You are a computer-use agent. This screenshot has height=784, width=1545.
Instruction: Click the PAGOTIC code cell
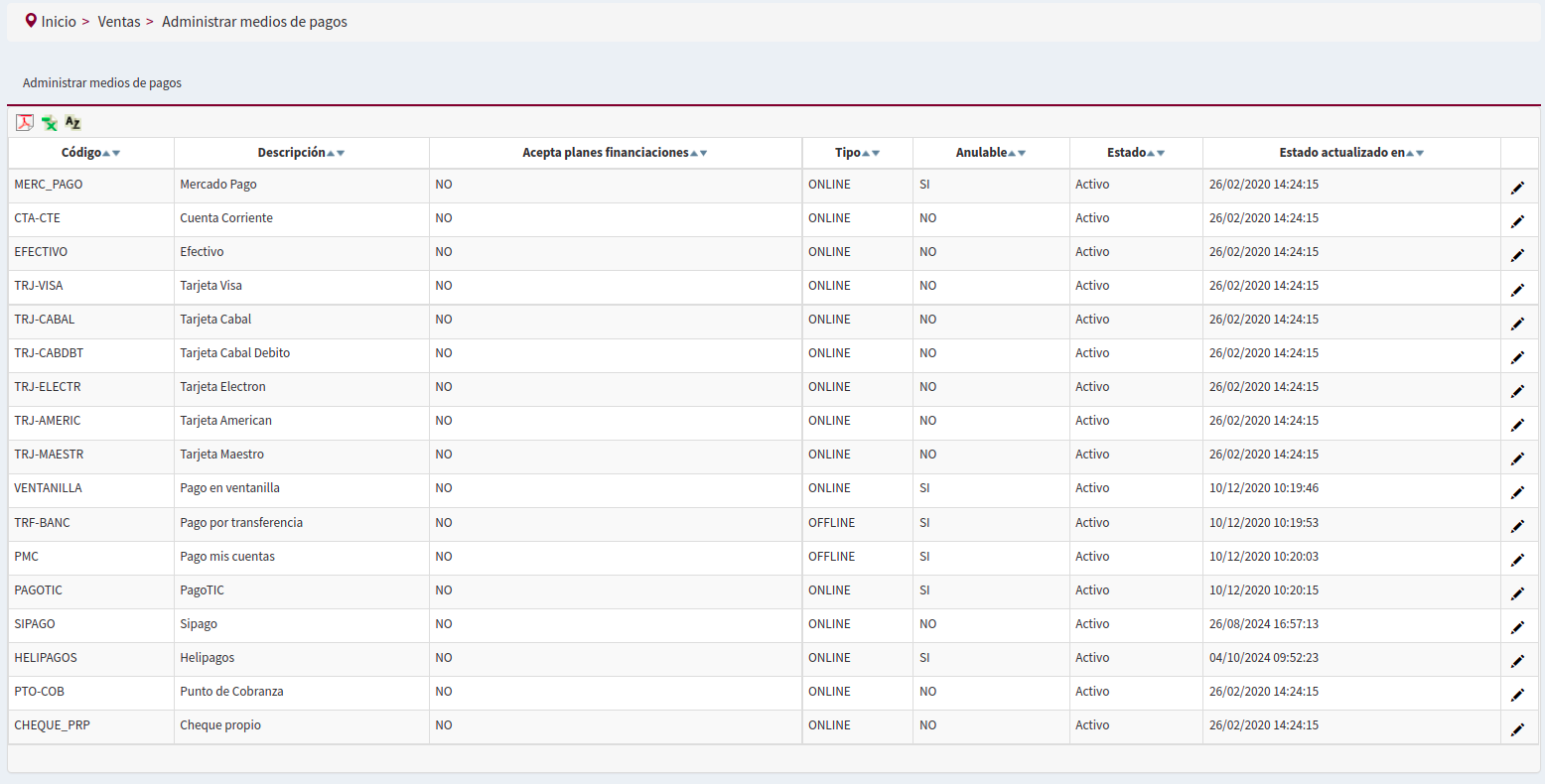coord(91,590)
